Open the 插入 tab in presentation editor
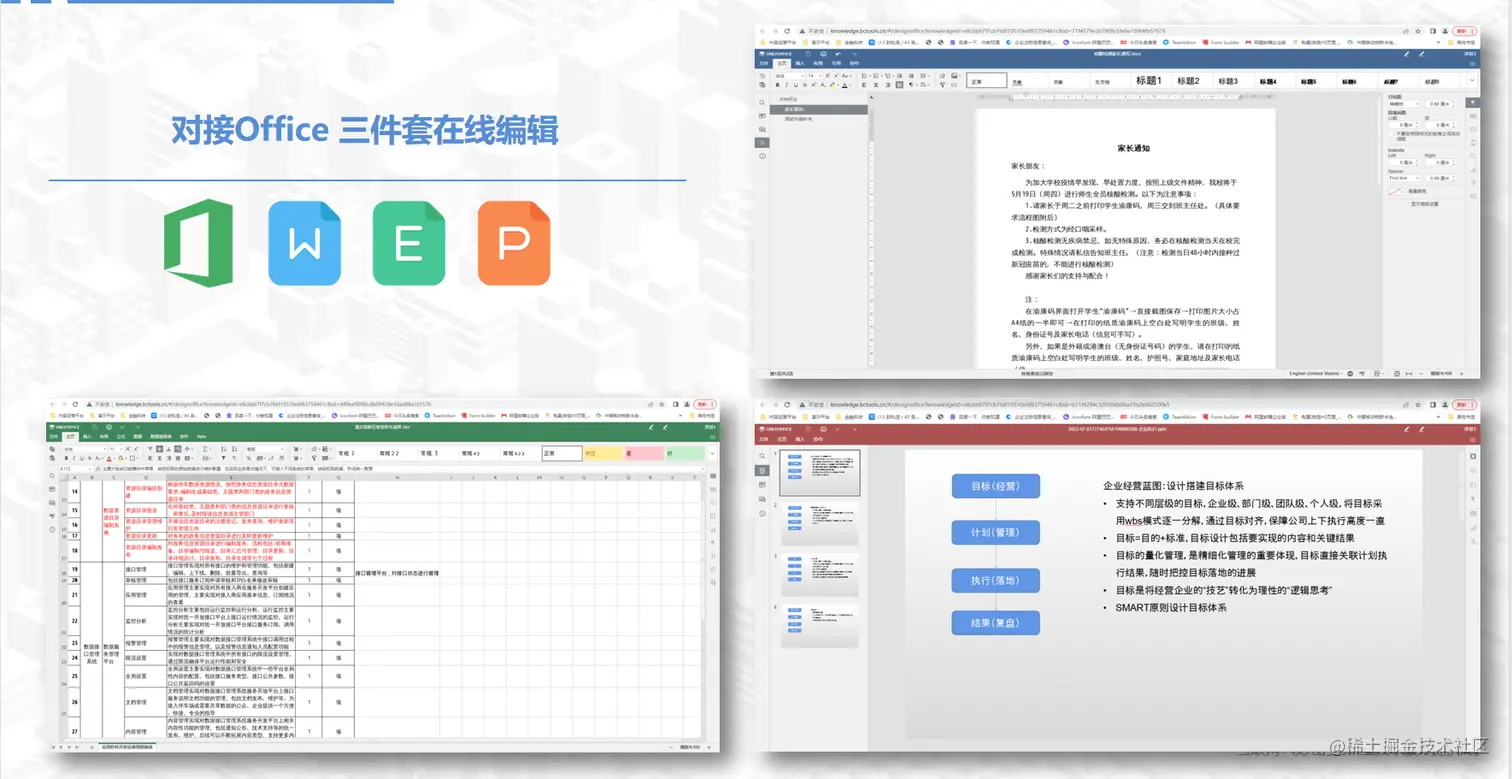The height and width of the screenshot is (779, 1512). coord(800,439)
